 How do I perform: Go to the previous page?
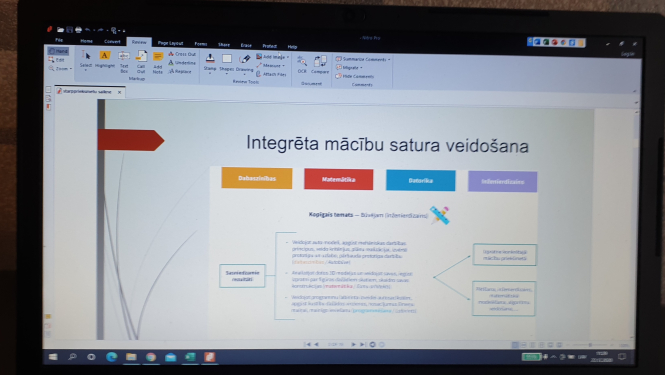[x=316, y=344]
